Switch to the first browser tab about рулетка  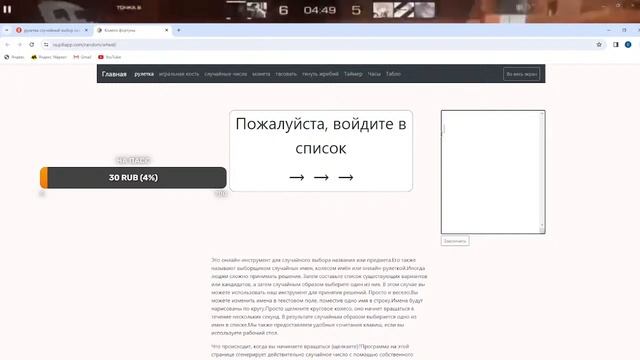tap(51, 30)
